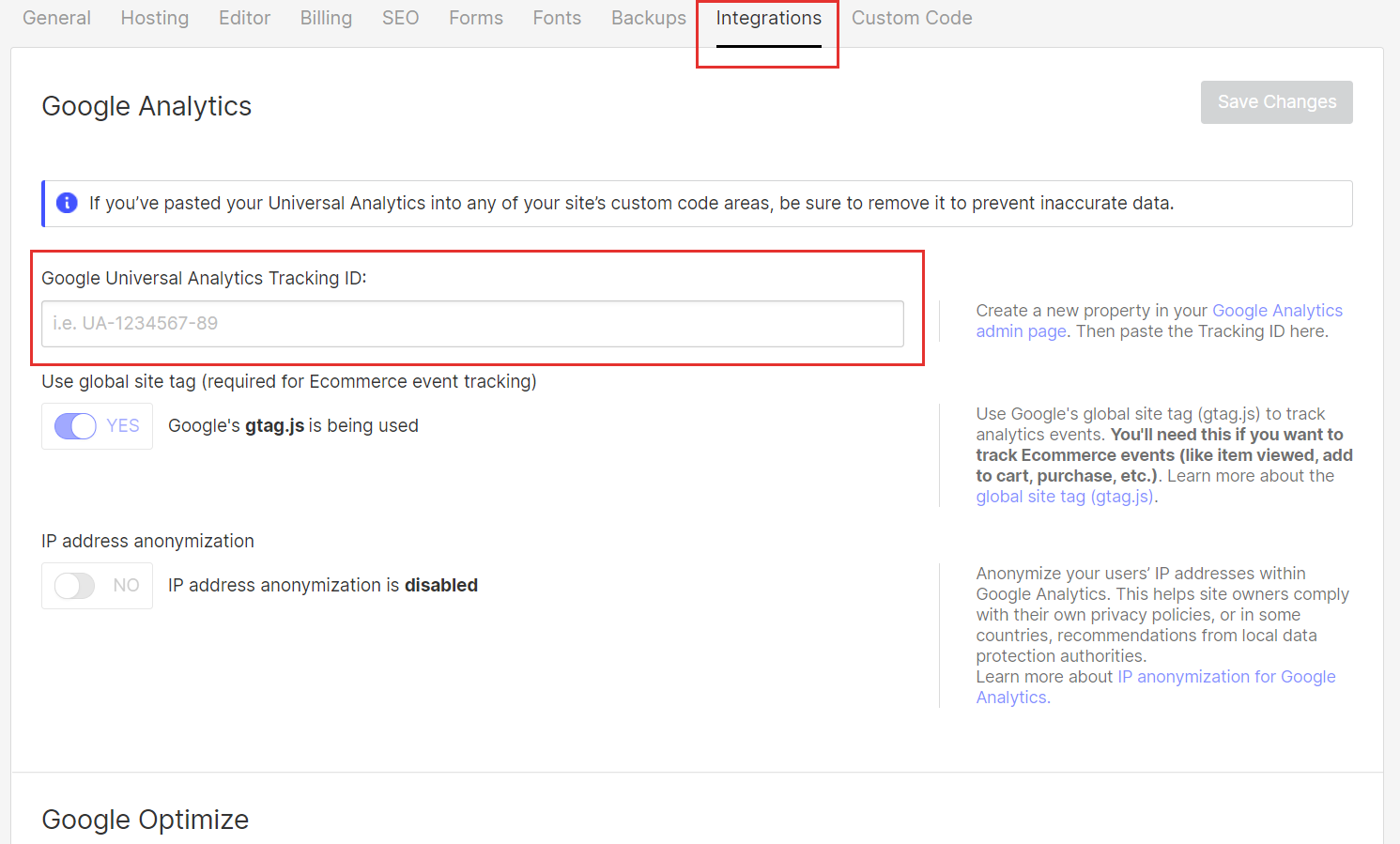Image resolution: width=1400 pixels, height=844 pixels.
Task: Open the General settings tab
Action: coord(56,18)
